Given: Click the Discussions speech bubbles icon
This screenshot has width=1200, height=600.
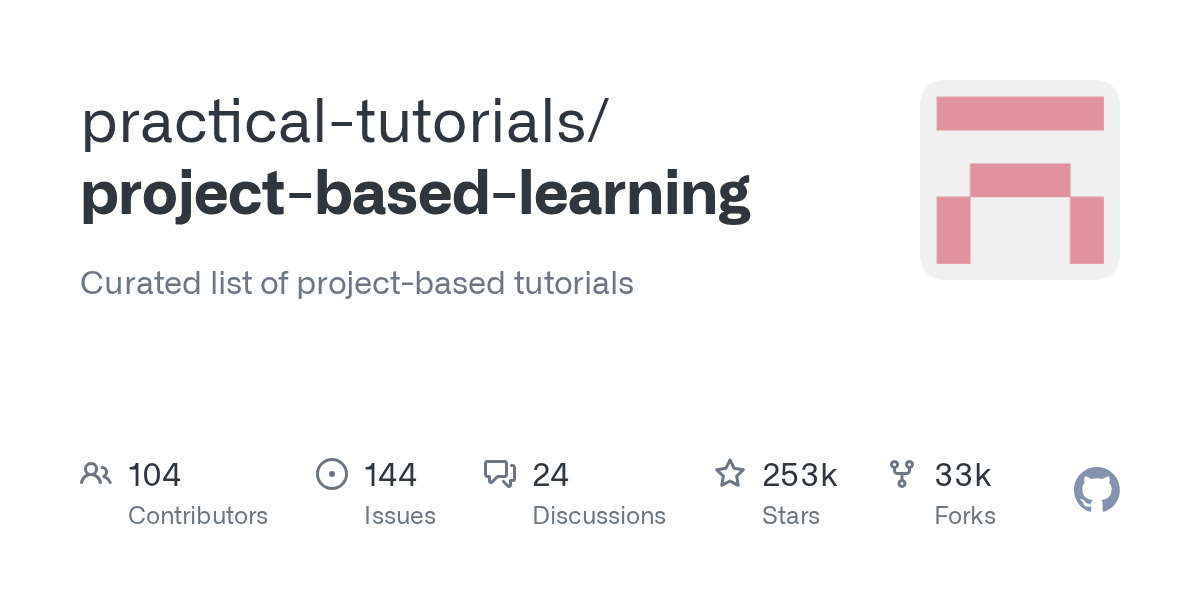Looking at the screenshot, I should tap(500, 474).
